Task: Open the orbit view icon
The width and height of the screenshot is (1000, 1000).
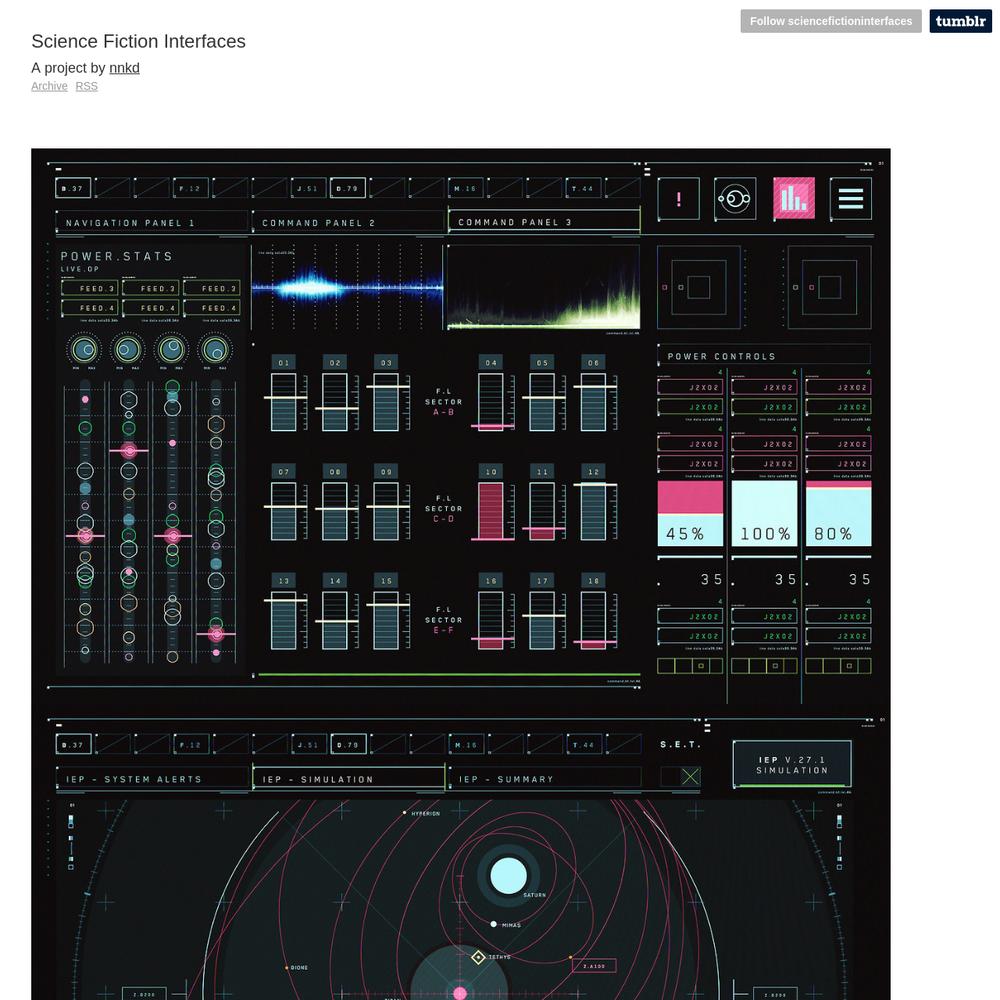Action: pos(735,198)
